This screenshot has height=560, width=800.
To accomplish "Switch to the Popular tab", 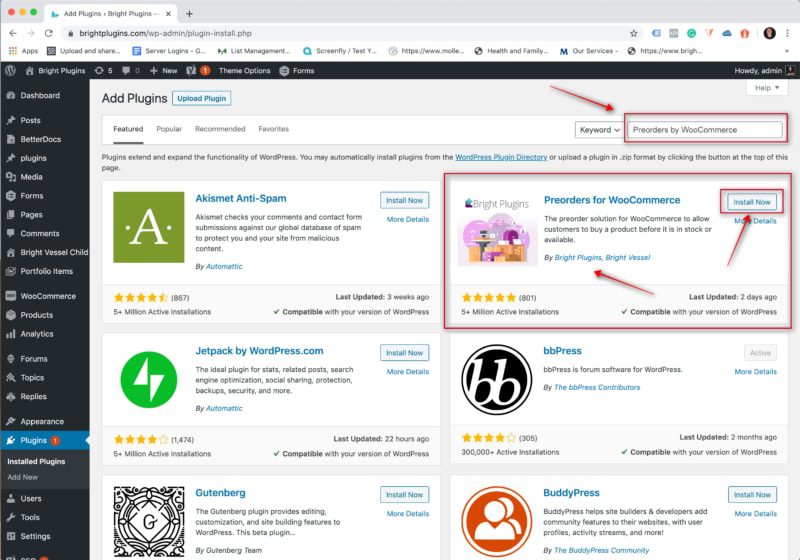I will [x=169, y=129].
